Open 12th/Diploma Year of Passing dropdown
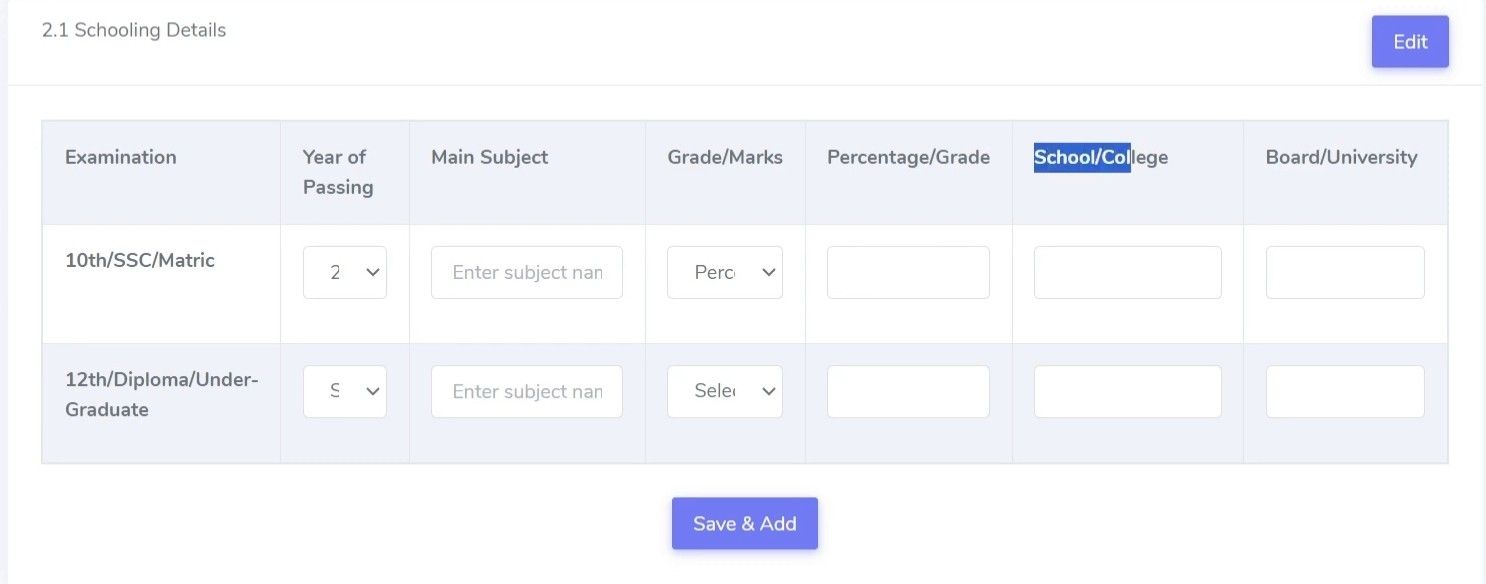 tap(345, 391)
